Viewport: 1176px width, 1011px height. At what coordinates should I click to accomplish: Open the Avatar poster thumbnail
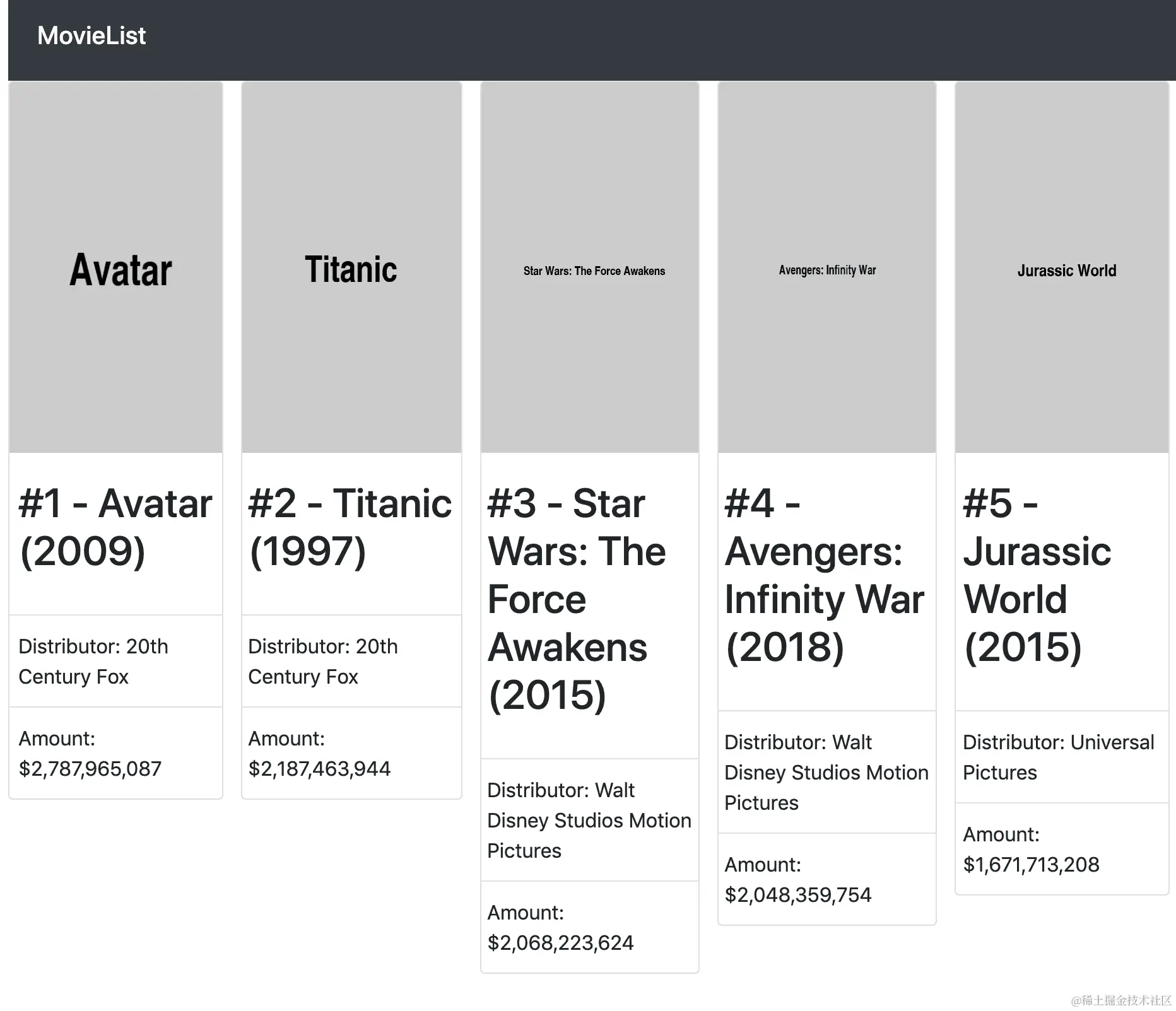tap(115, 267)
